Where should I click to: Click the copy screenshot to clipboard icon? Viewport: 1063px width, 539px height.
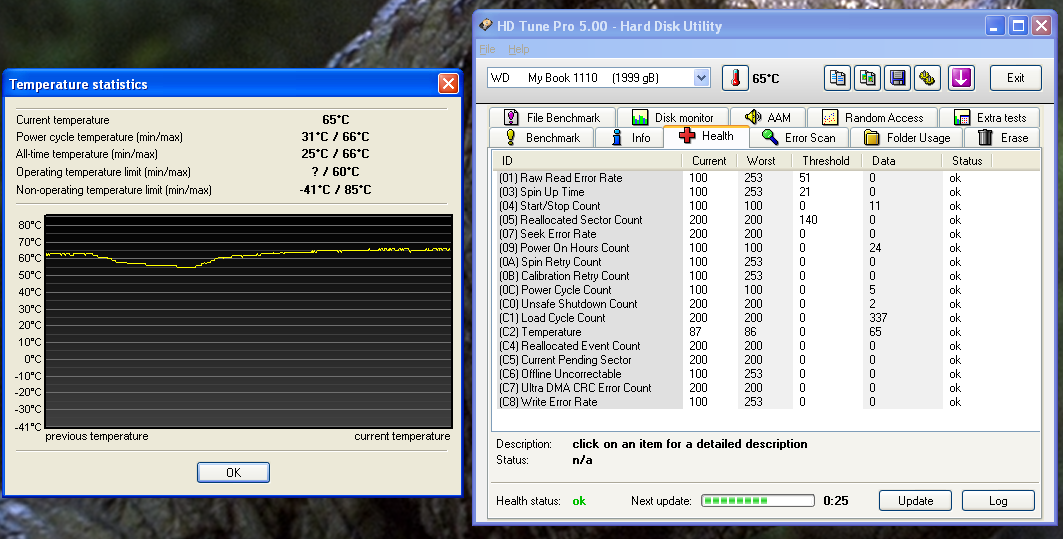pos(867,78)
